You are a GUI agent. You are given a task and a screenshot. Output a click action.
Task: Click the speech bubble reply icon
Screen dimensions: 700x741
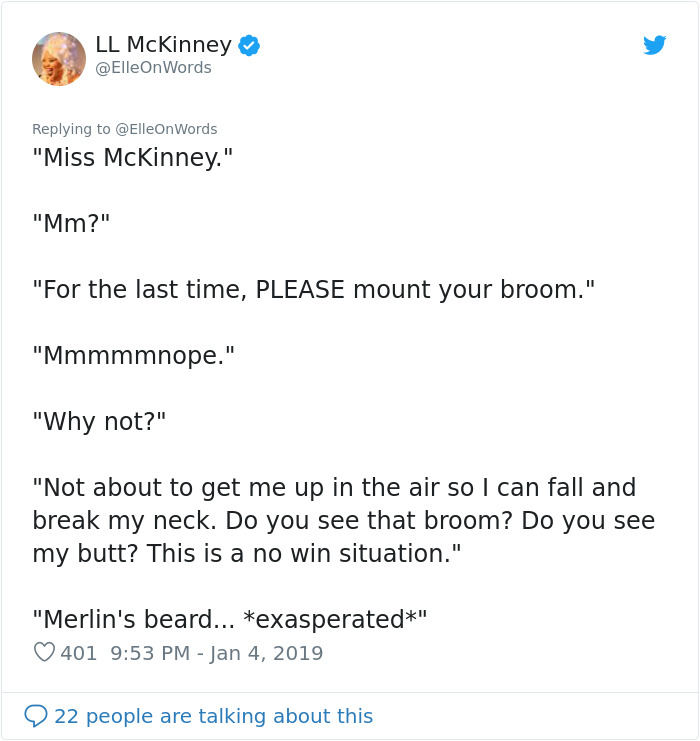point(36,716)
